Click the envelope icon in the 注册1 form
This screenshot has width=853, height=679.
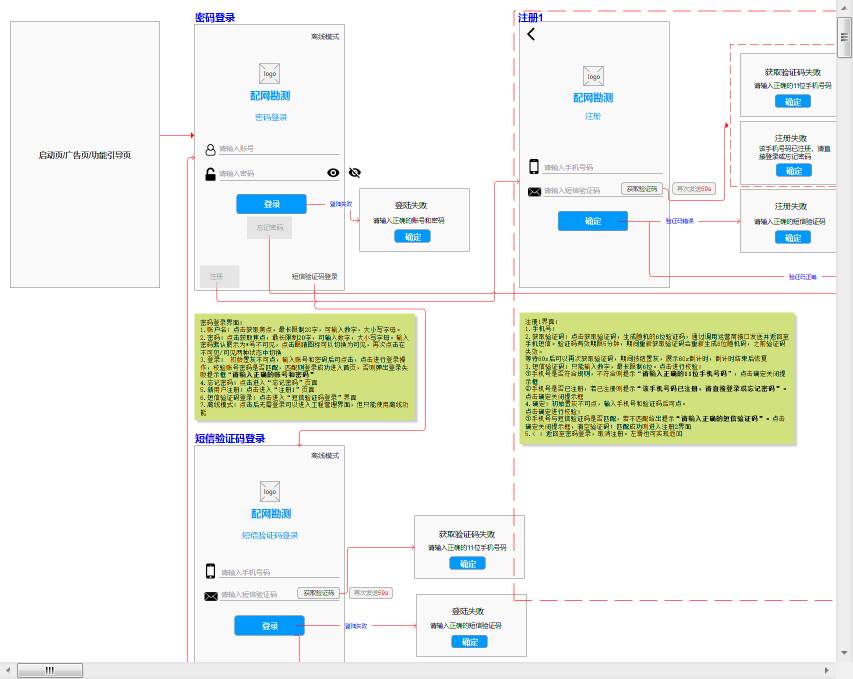(x=534, y=191)
